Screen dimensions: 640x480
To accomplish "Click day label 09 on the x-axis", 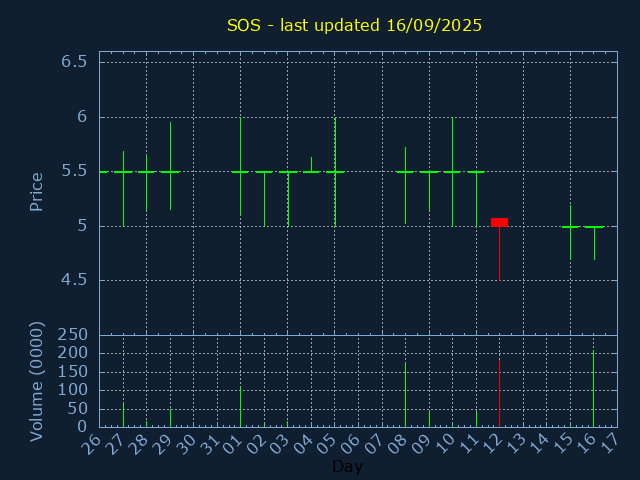I will [x=420, y=444].
